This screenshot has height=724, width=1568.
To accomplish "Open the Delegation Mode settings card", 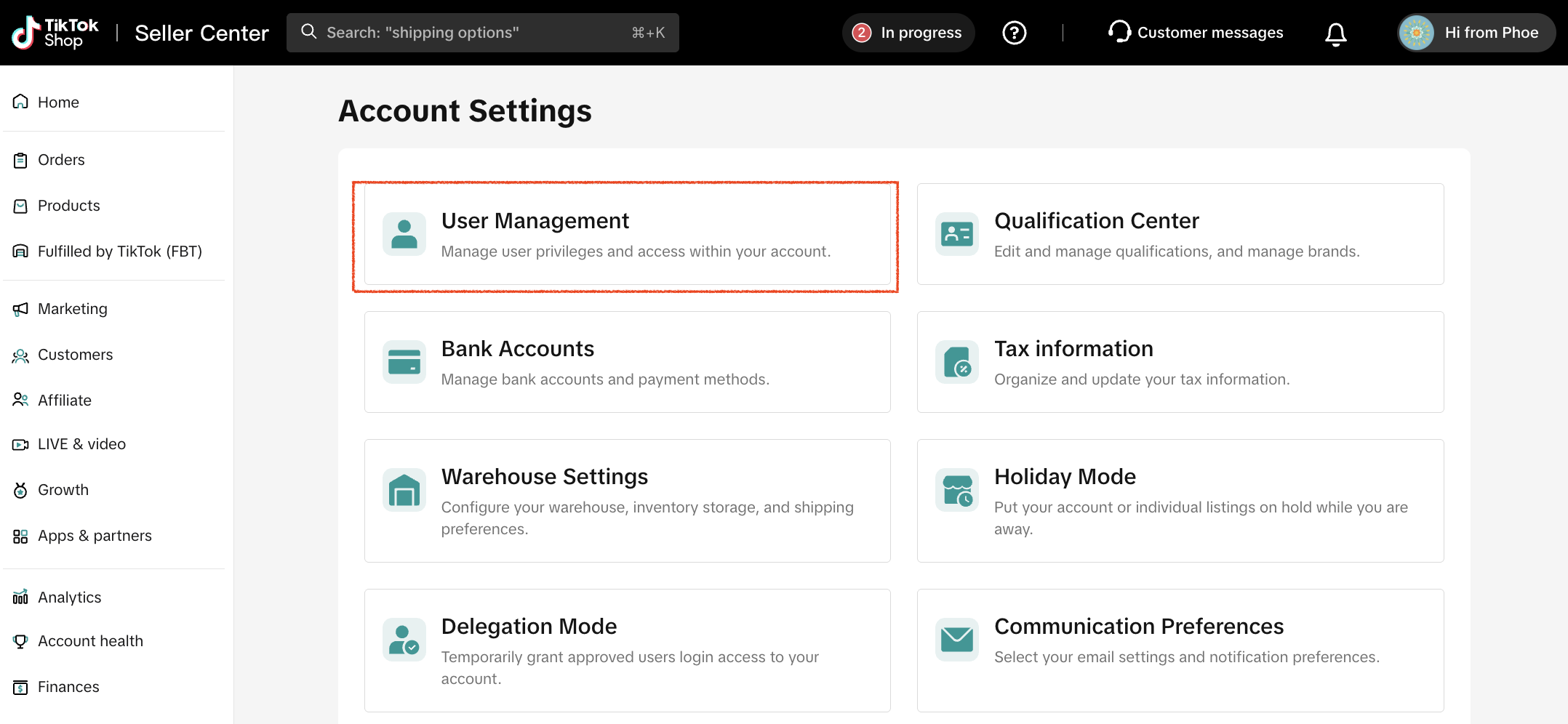I will click(x=627, y=650).
